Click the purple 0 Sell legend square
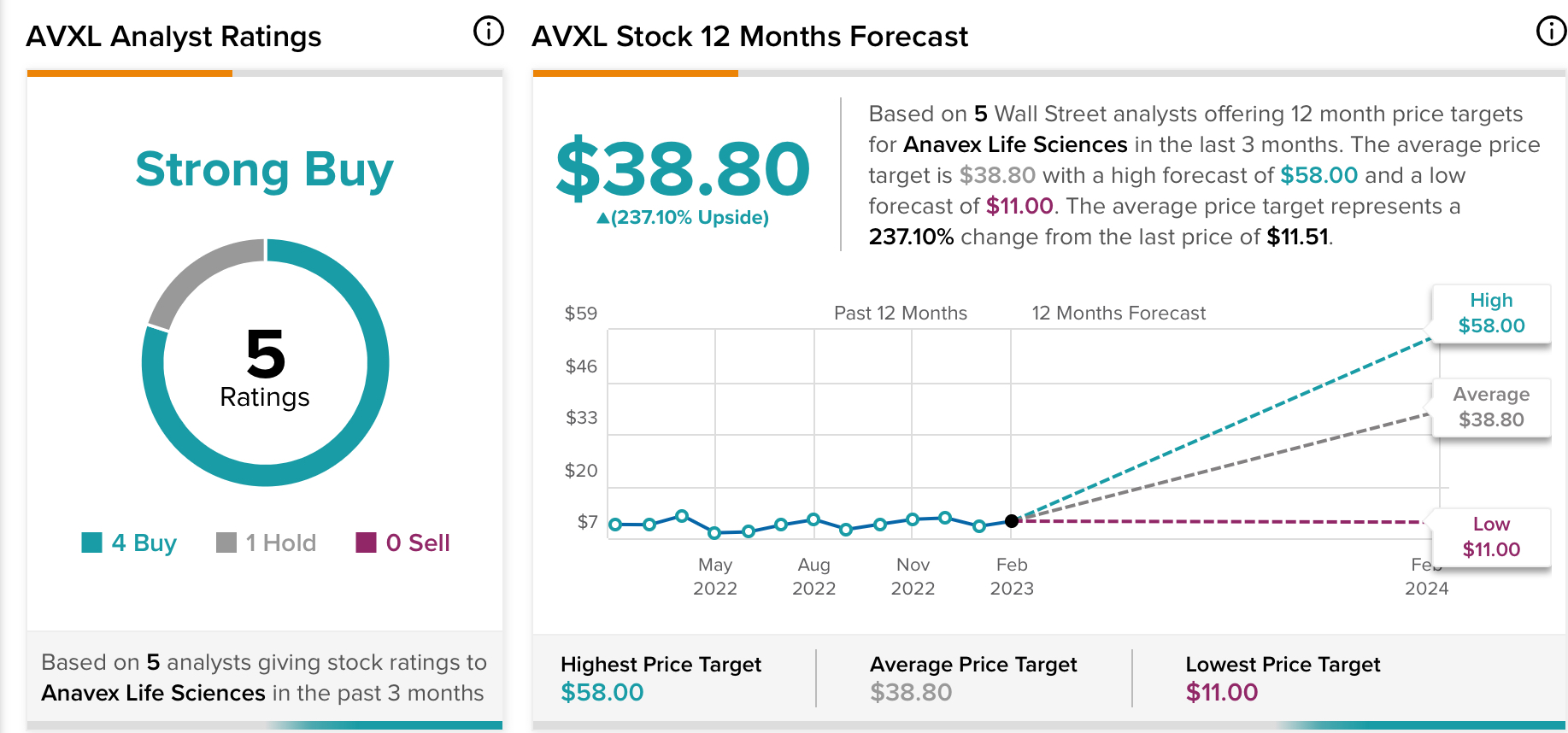The width and height of the screenshot is (1568, 733). pyautogui.click(x=366, y=542)
